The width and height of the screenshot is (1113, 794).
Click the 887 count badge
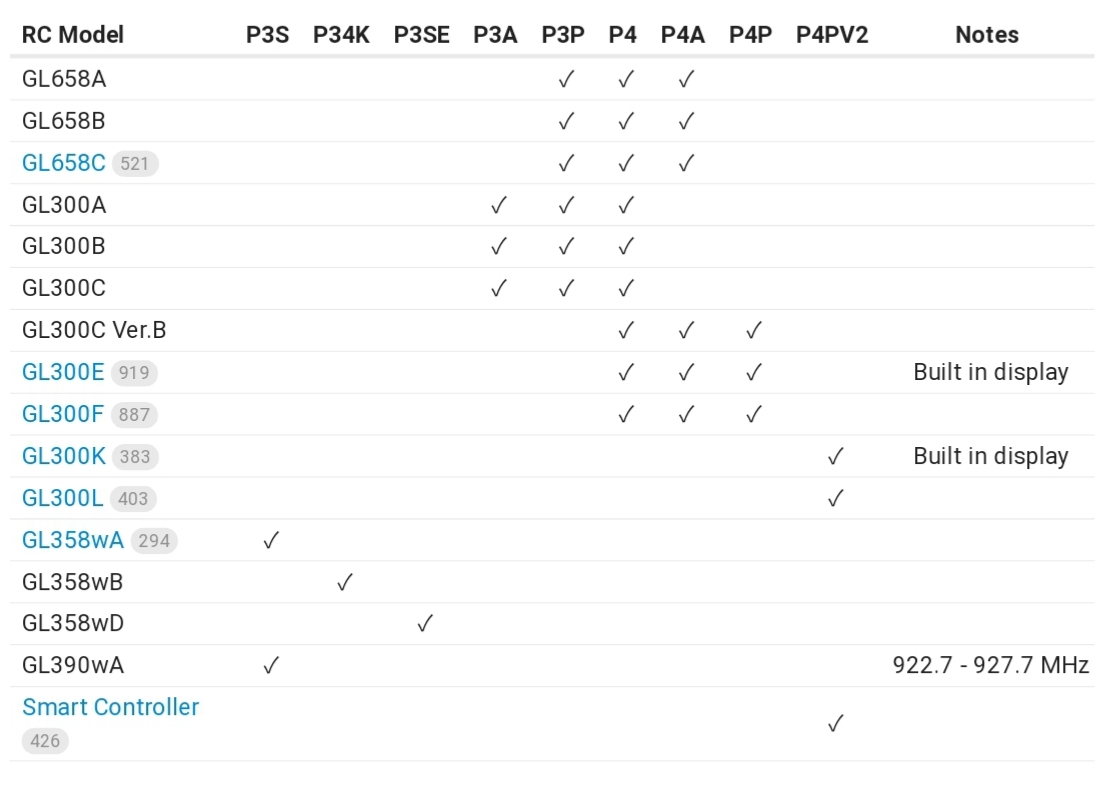point(134,415)
